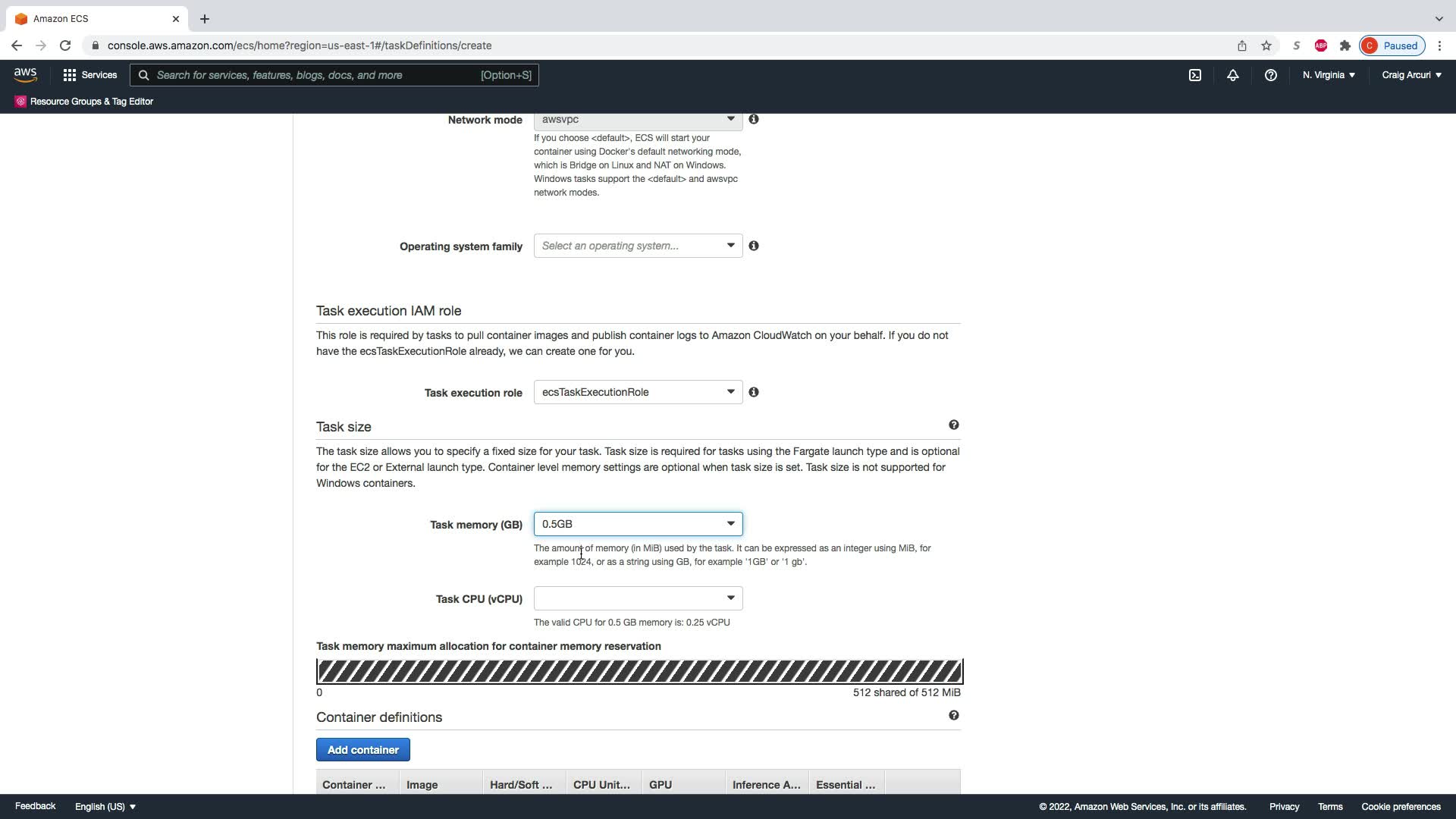Open the Craig Arcuri account menu
The image size is (1456, 819).
coord(1411,75)
